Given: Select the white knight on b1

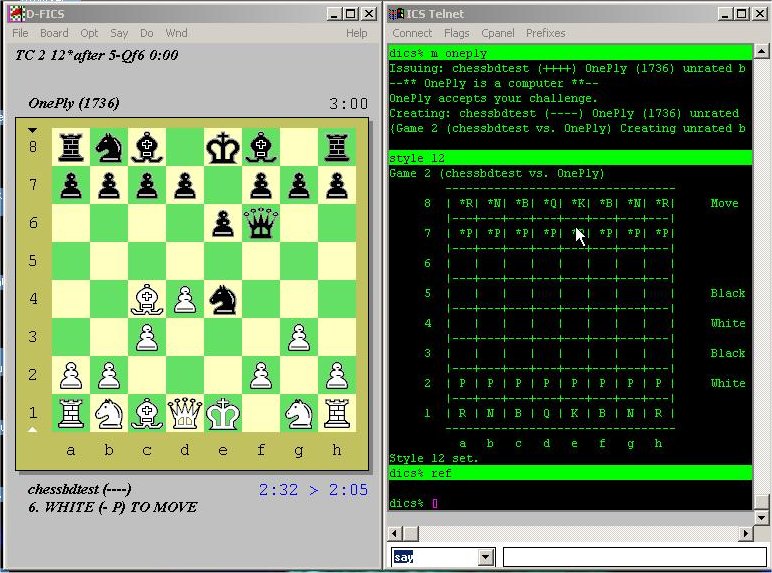Looking at the screenshot, I should 109,414.
